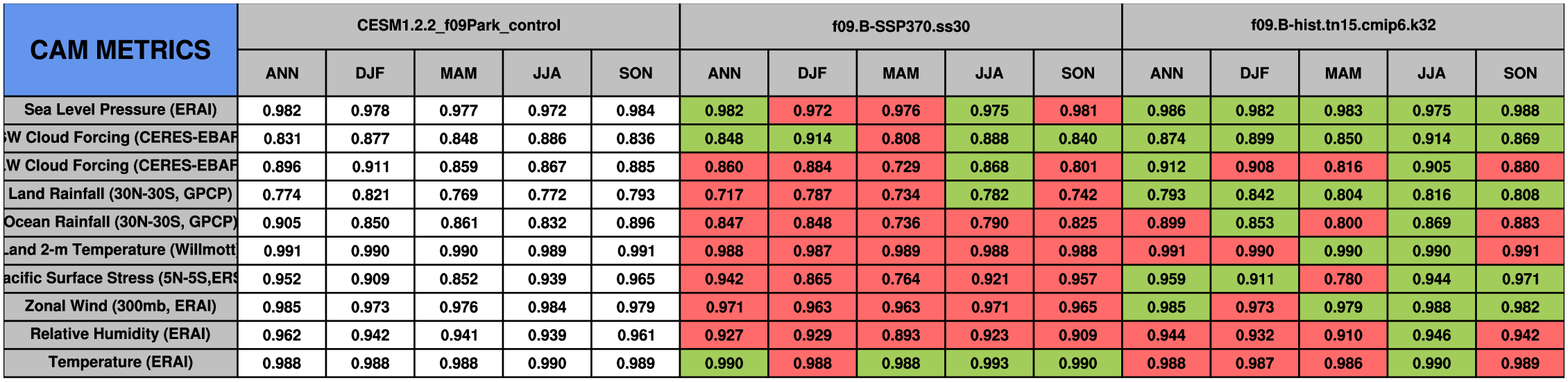Select the f09.B-SSP370.ss30 group header
The width and height of the screenshot is (1568, 382).
(901, 26)
